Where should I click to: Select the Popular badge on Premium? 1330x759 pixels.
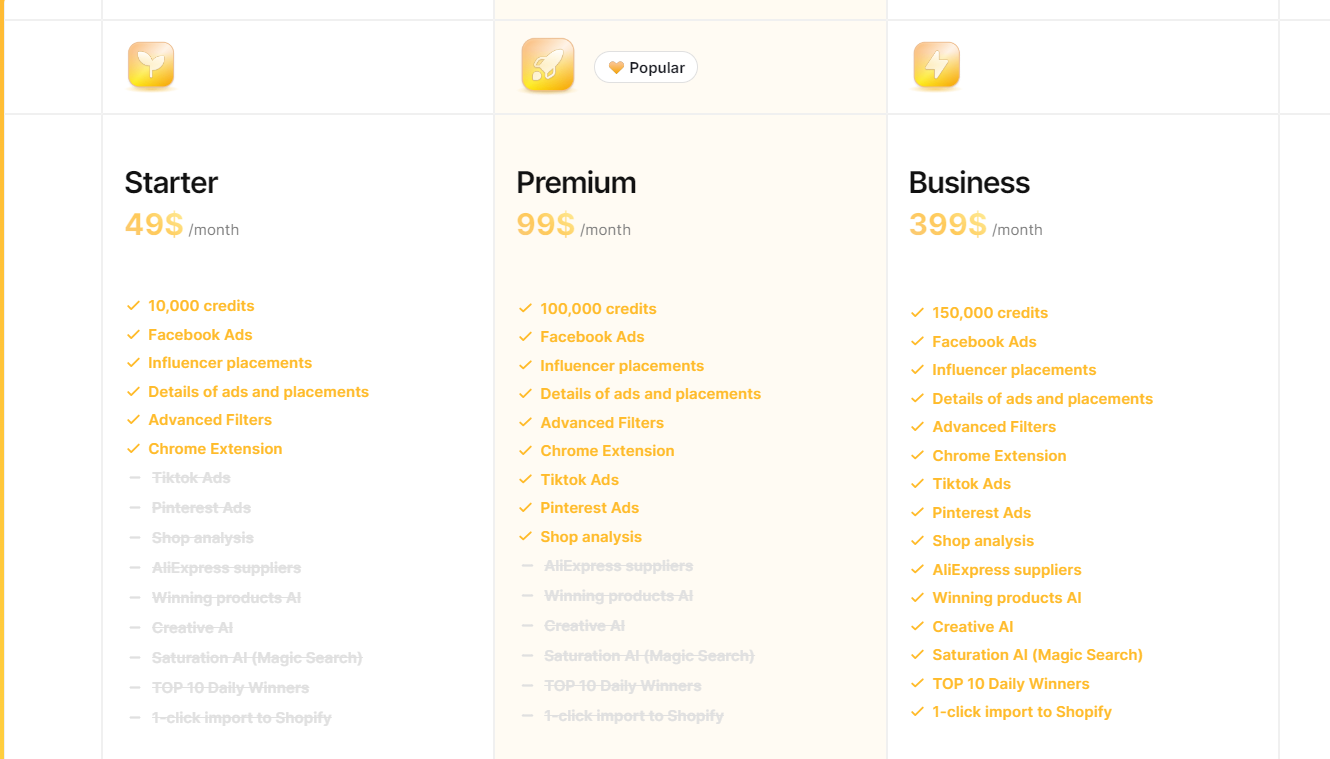pos(646,67)
